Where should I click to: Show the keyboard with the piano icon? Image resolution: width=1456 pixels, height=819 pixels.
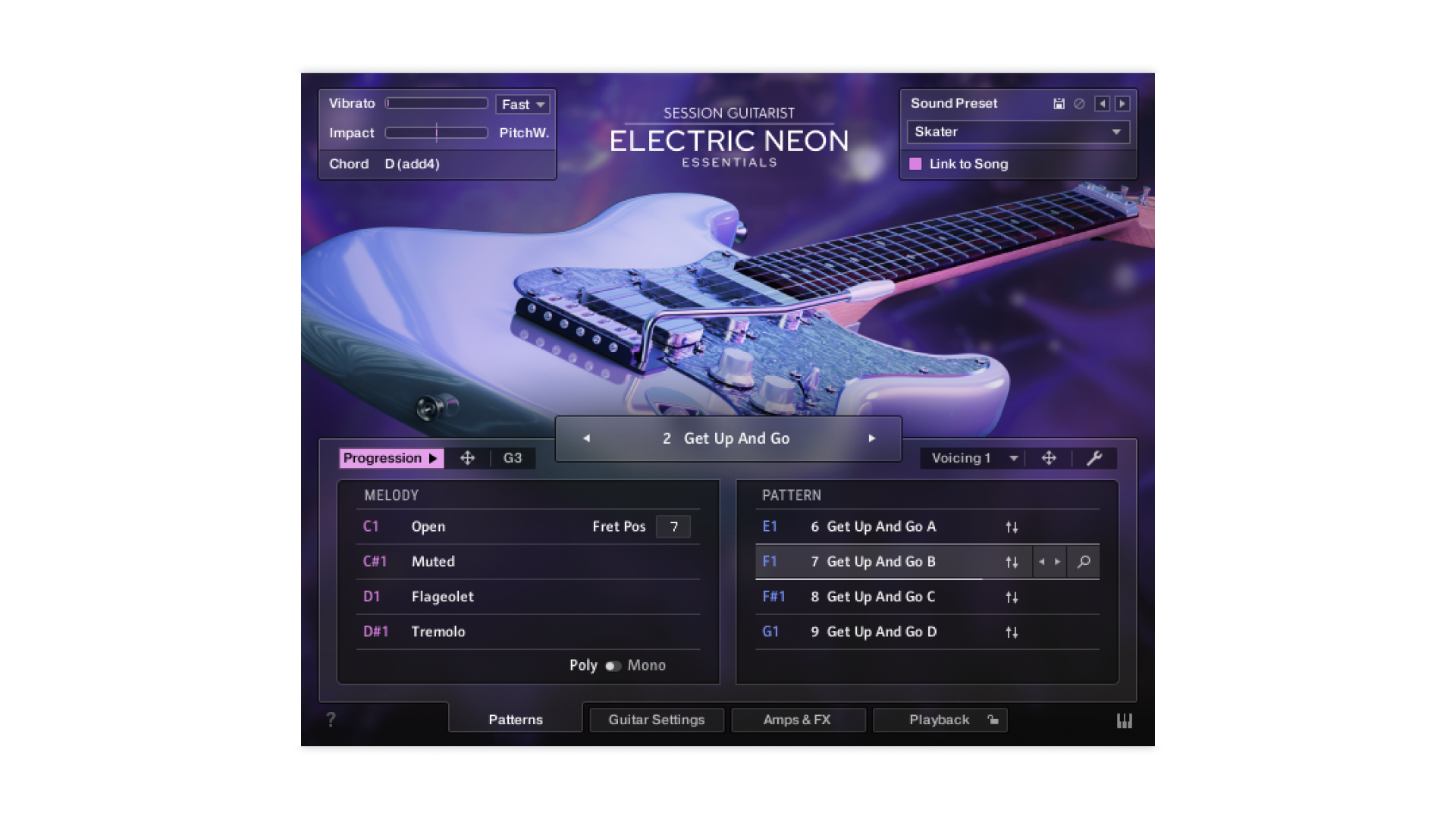[1124, 720]
